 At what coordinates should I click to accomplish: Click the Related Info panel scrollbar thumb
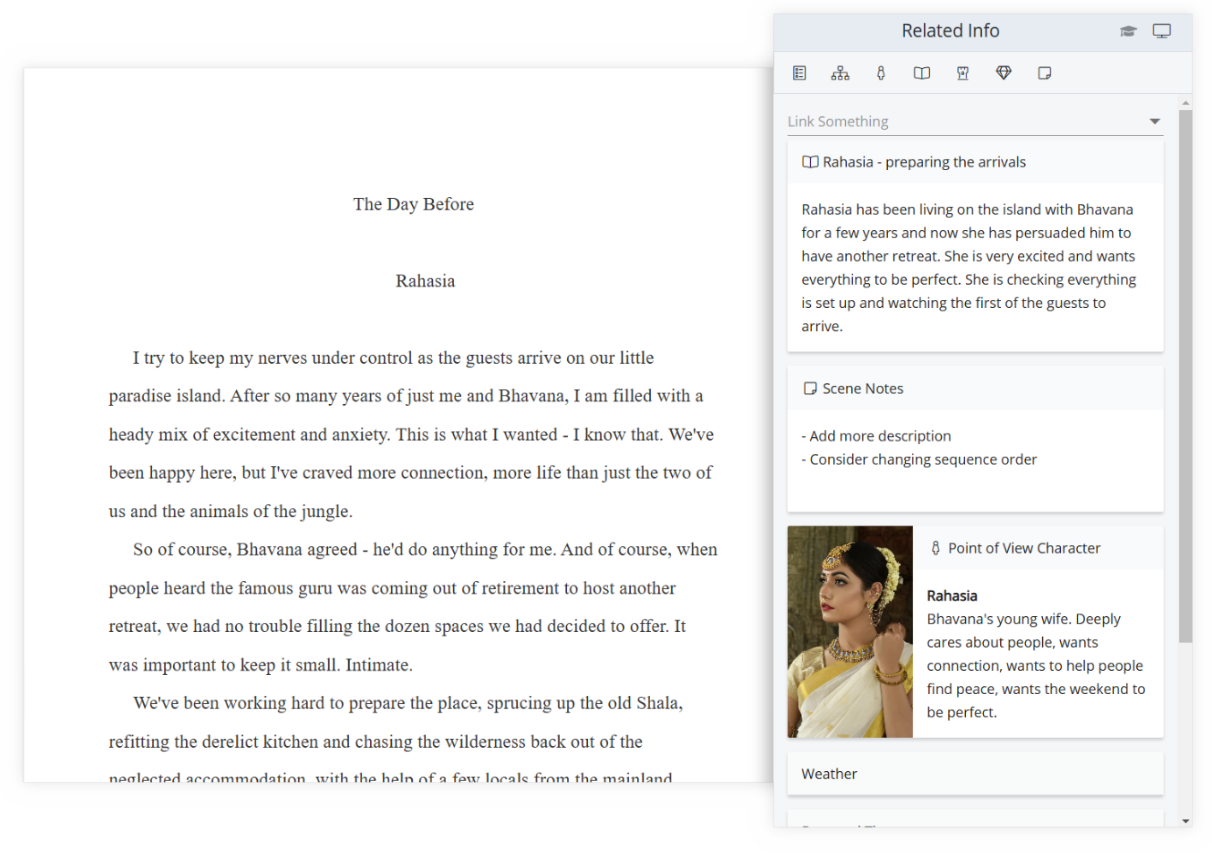pos(1185,375)
